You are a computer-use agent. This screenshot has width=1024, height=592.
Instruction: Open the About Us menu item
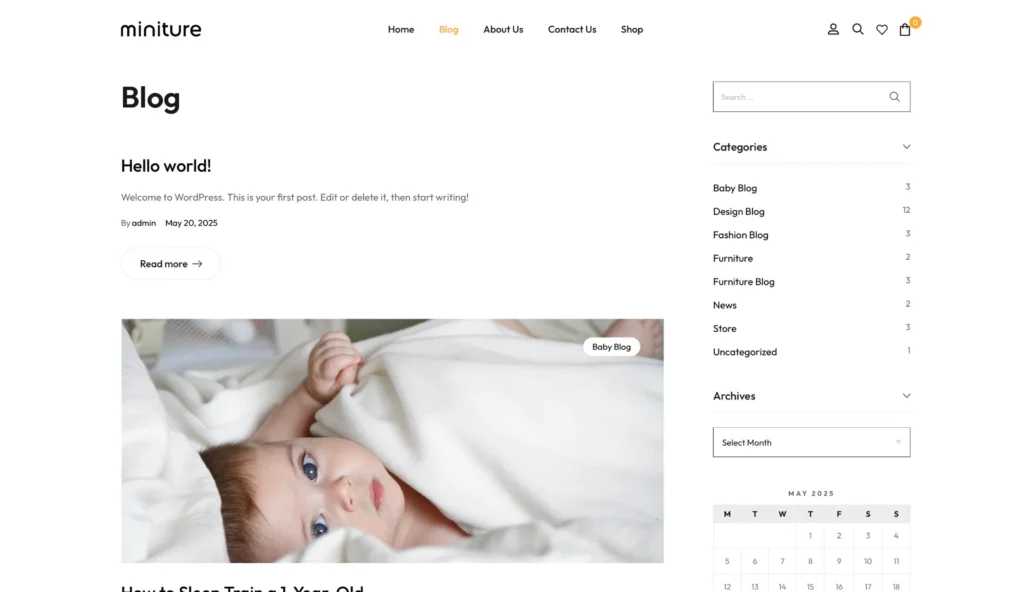tap(503, 29)
